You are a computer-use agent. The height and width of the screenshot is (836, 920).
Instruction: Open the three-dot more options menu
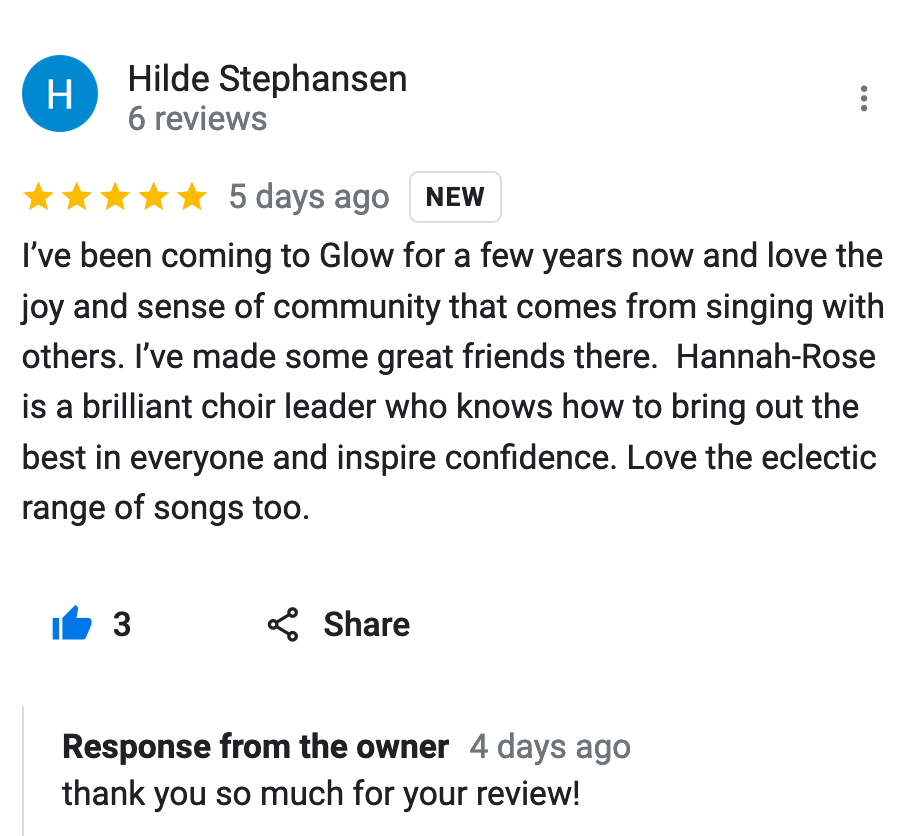pyautogui.click(x=863, y=98)
